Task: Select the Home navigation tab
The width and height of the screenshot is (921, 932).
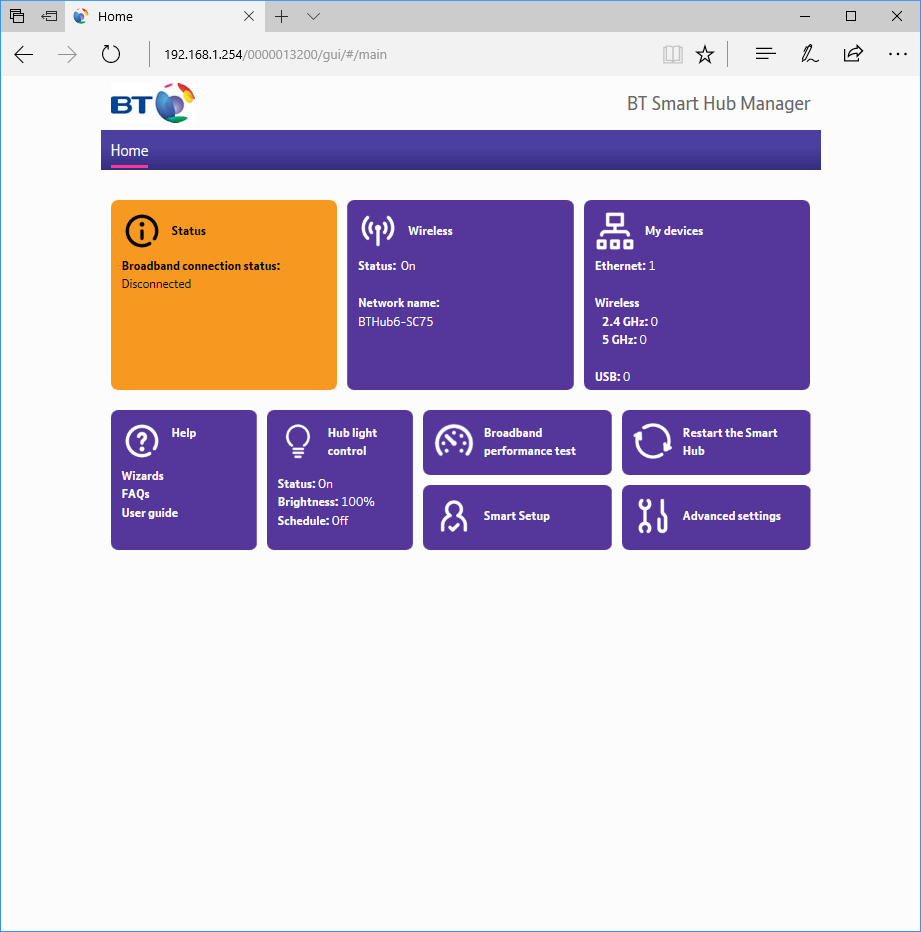Action: point(129,151)
